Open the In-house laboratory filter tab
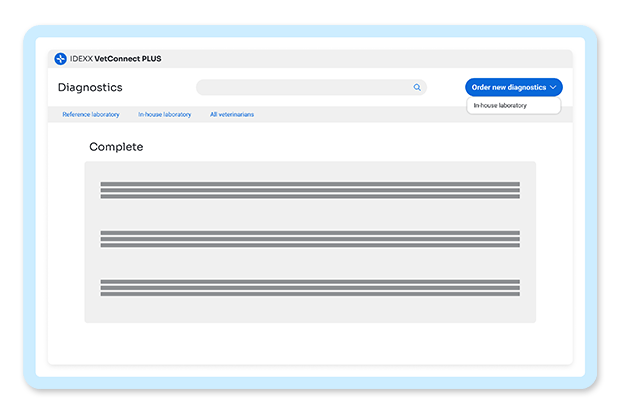 click(164, 114)
